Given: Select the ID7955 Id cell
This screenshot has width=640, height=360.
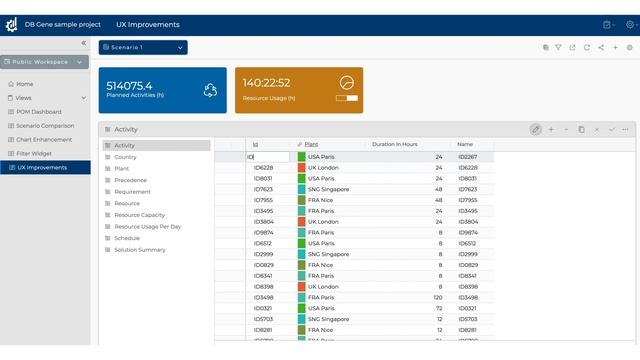Looking at the screenshot, I should [263, 200].
